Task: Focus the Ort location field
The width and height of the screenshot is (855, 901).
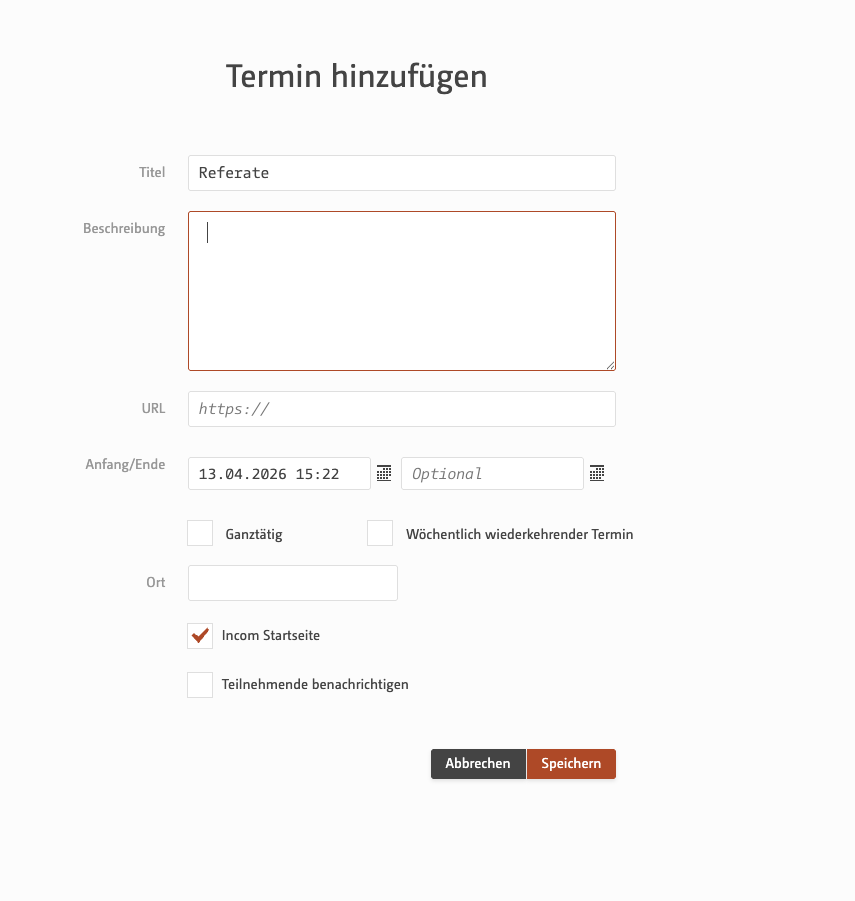Action: pos(292,583)
